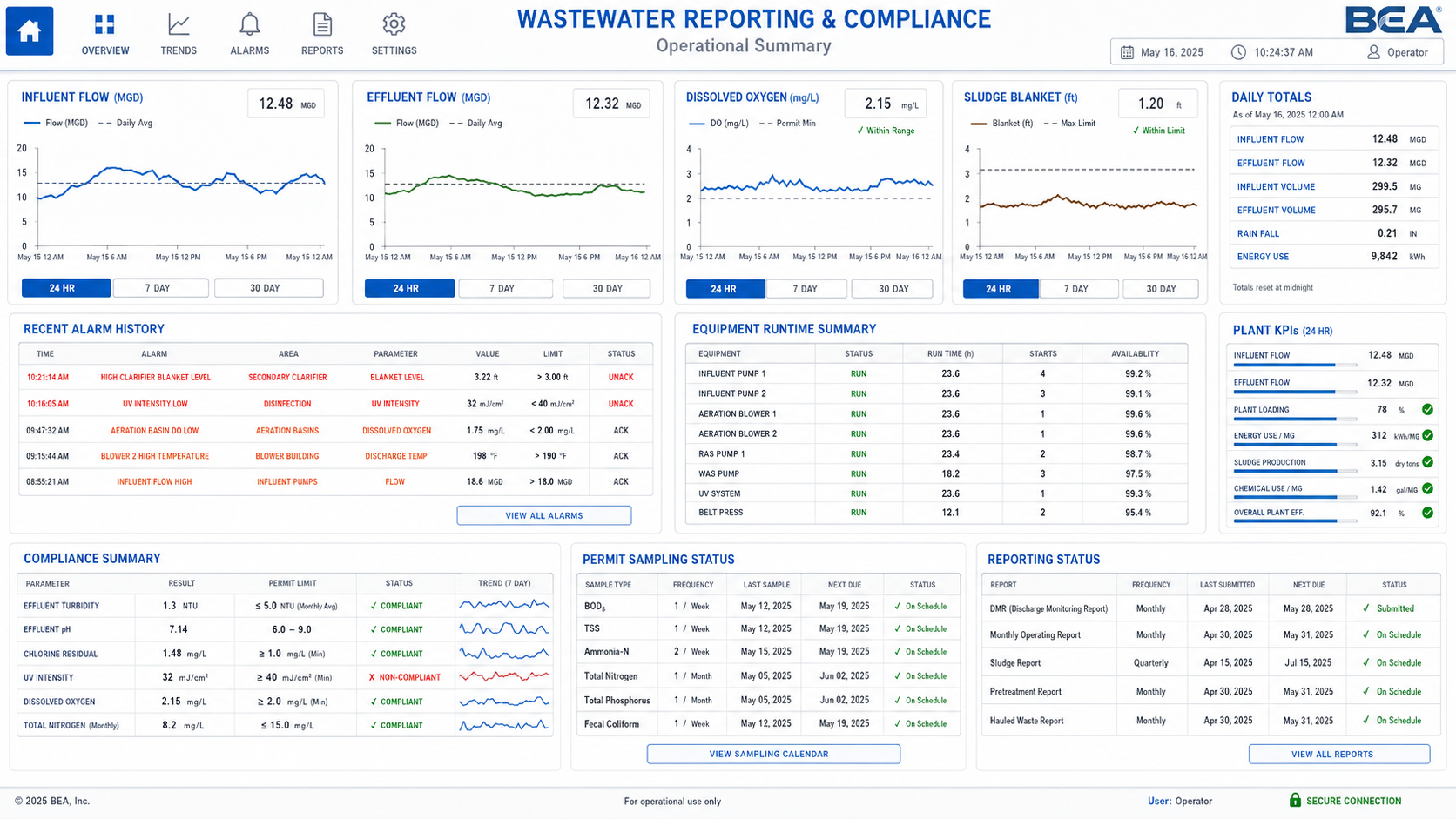Click the WAS Pump equipment row
The width and height of the screenshot is (1456, 819).
tap(936, 473)
